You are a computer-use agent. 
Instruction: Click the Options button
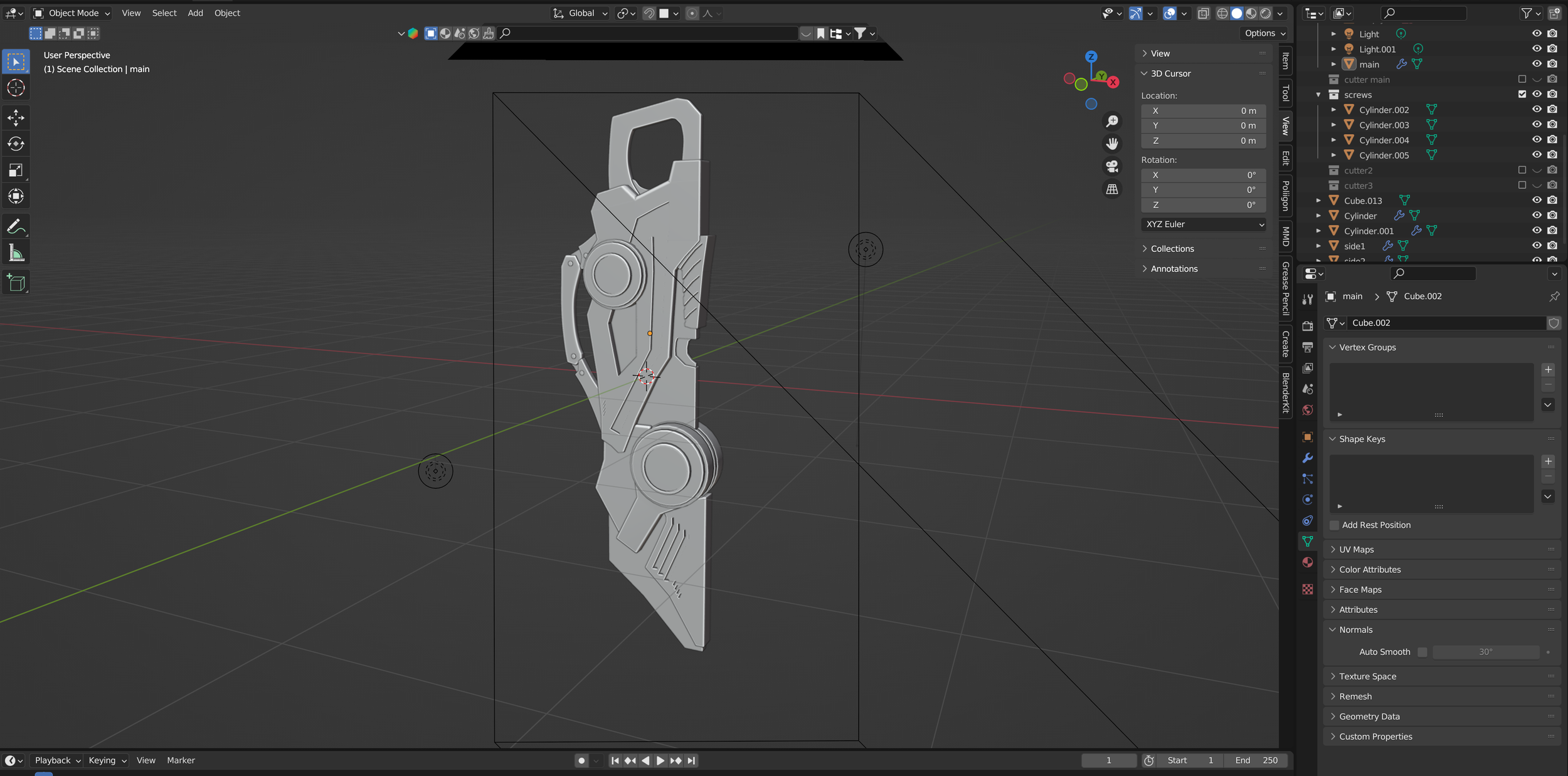click(1264, 33)
